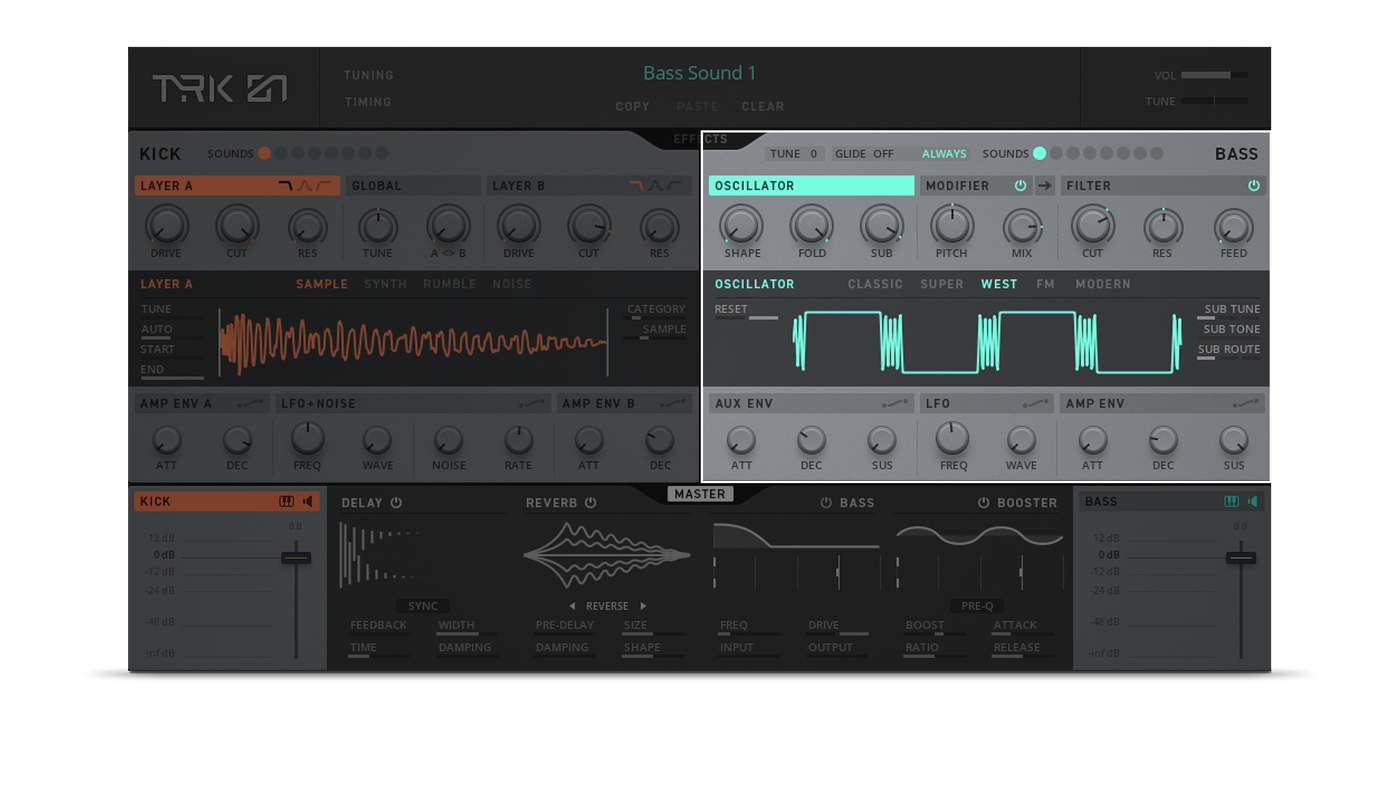Image resolution: width=1400 pixels, height=804 pixels.
Task: Click the AUX ENV envelope curve icon
Action: [895, 404]
